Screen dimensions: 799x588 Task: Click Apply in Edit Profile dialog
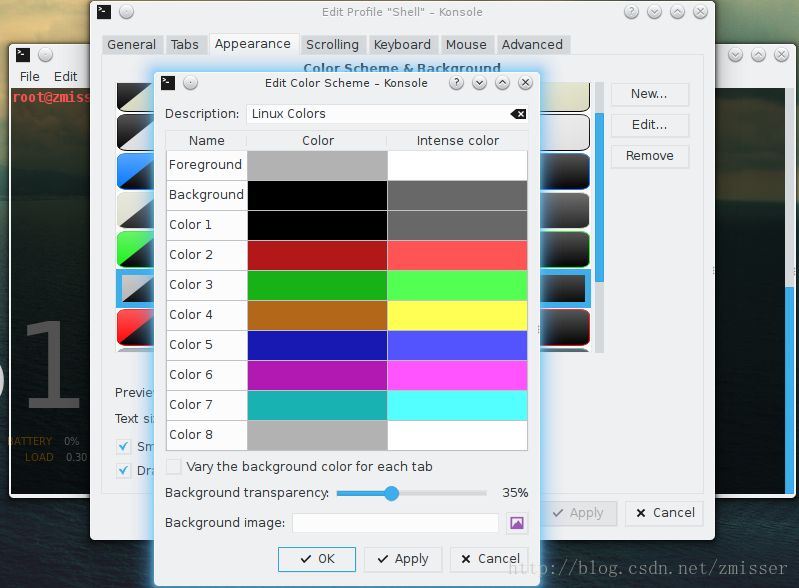578,513
